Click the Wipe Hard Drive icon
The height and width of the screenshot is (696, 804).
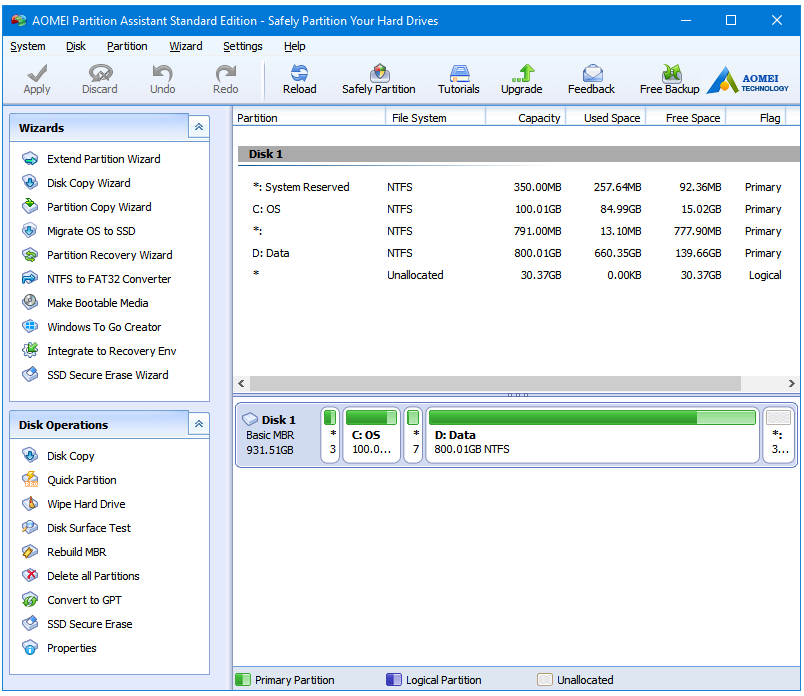30,504
